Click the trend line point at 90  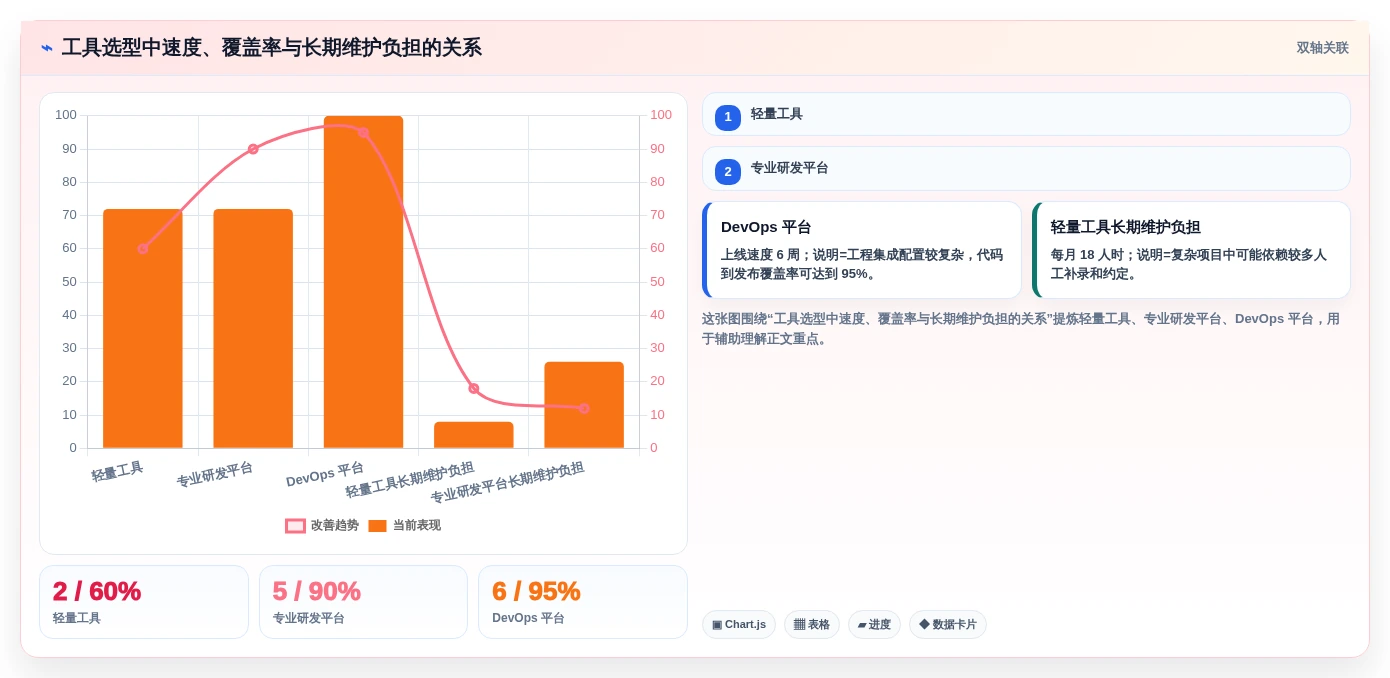(253, 149)
